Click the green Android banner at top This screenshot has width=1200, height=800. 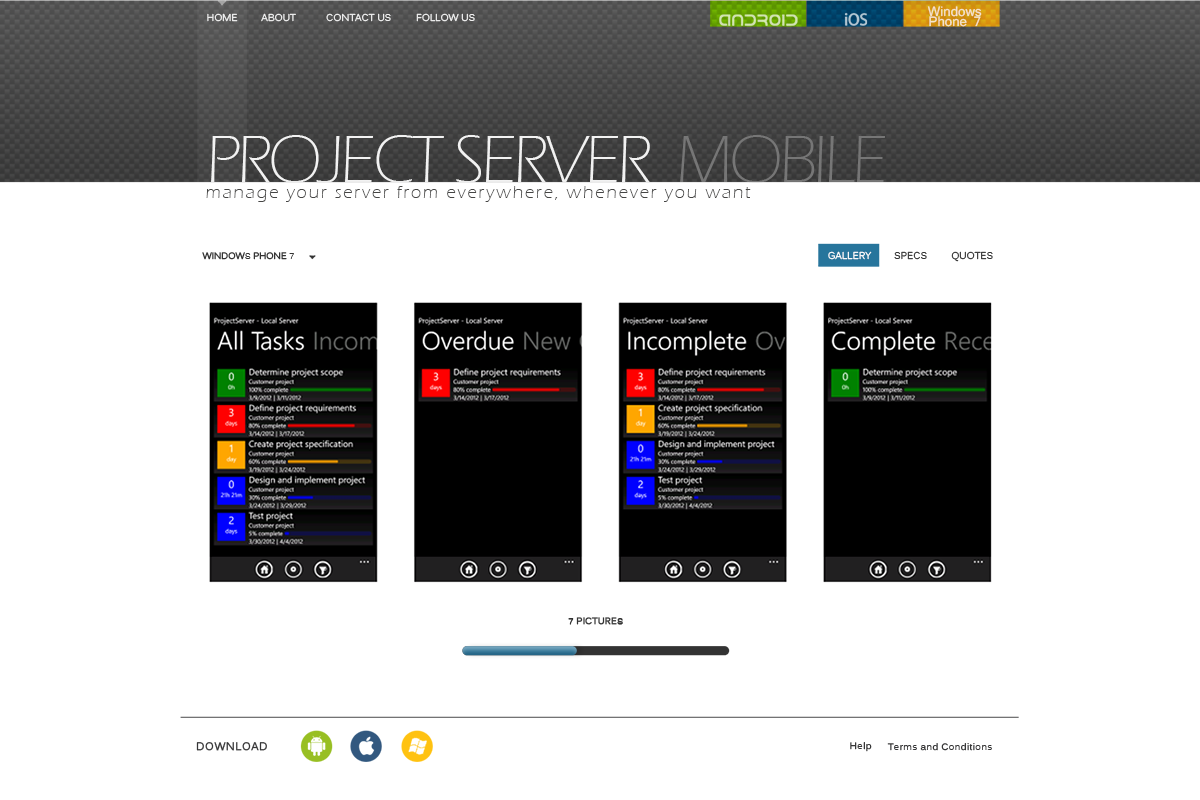coord(758,14)
